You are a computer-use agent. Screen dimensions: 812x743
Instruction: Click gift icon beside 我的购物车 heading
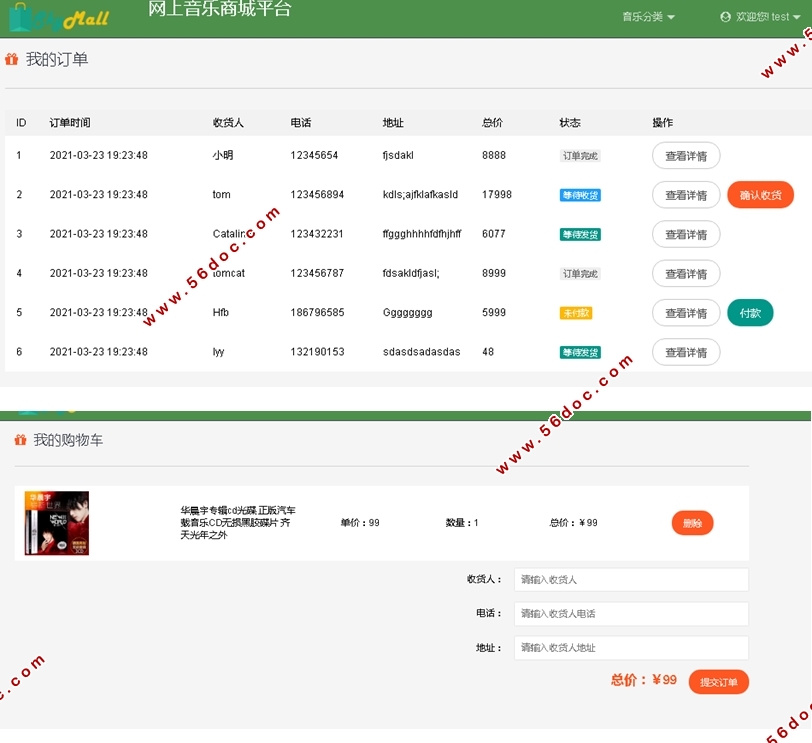[x=20, y=440]
